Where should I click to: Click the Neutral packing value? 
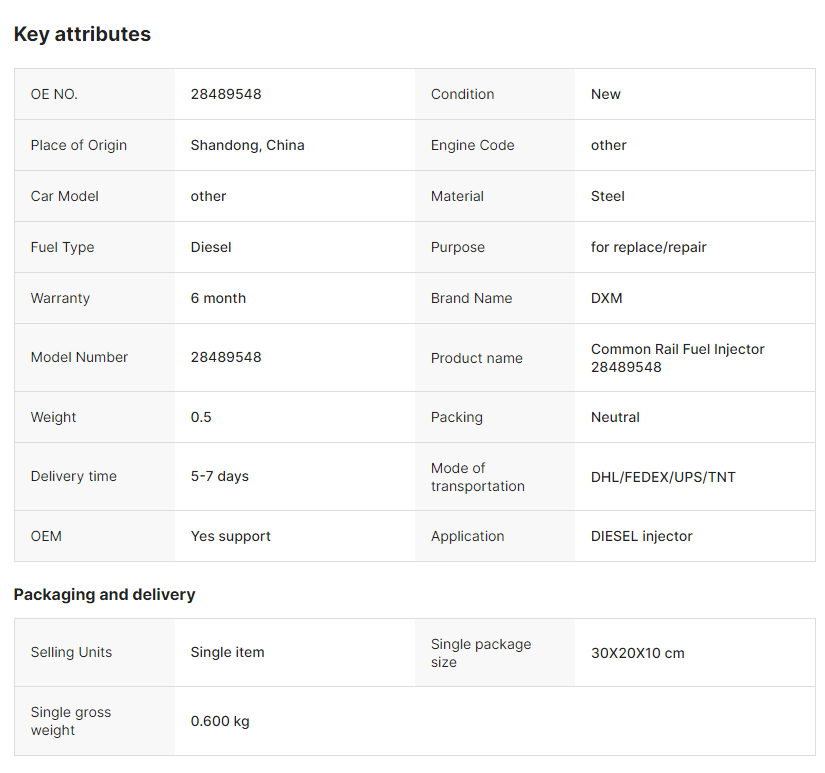(615, 417)
